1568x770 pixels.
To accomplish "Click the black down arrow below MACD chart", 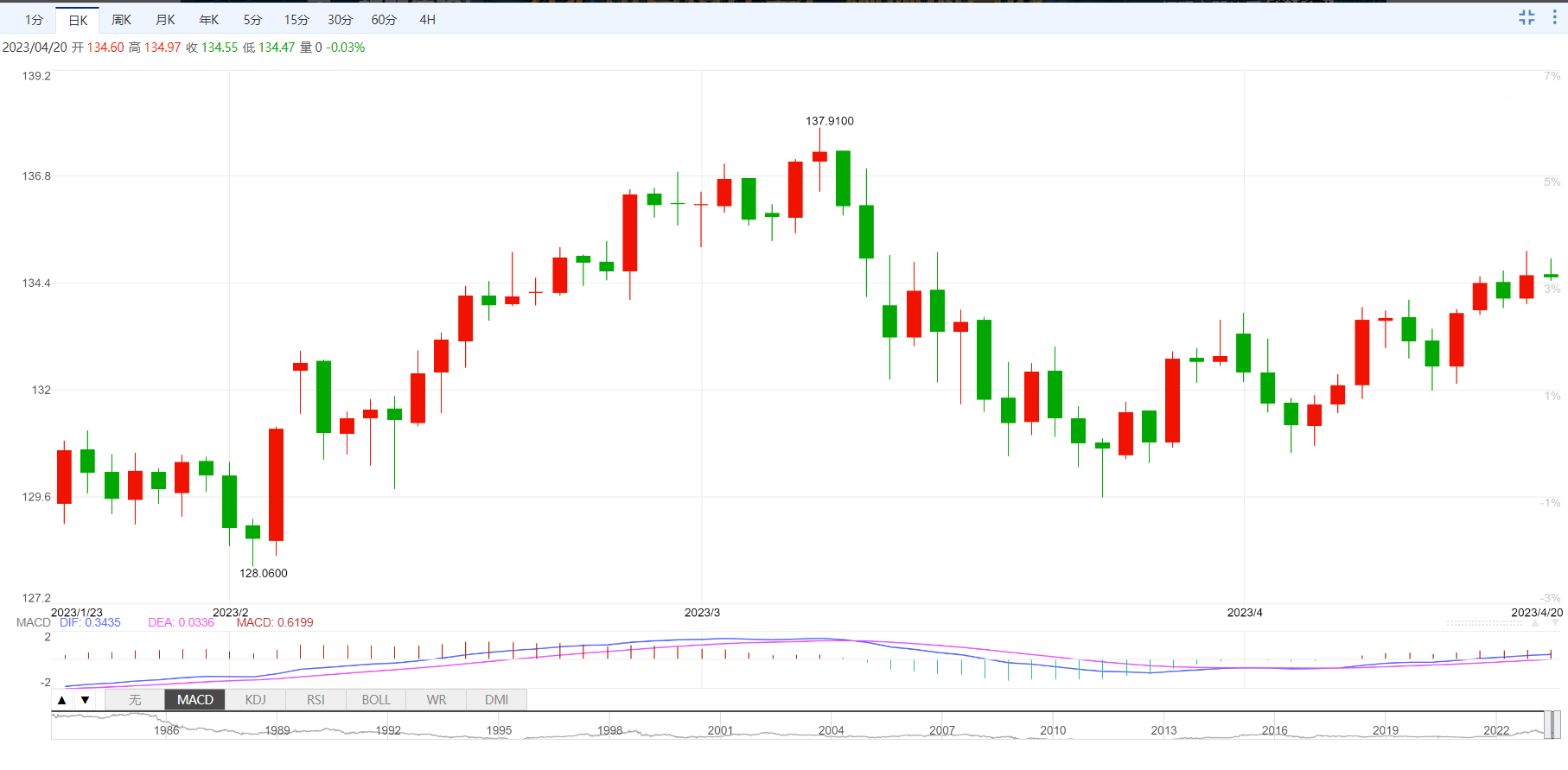I will click(85, 700).
